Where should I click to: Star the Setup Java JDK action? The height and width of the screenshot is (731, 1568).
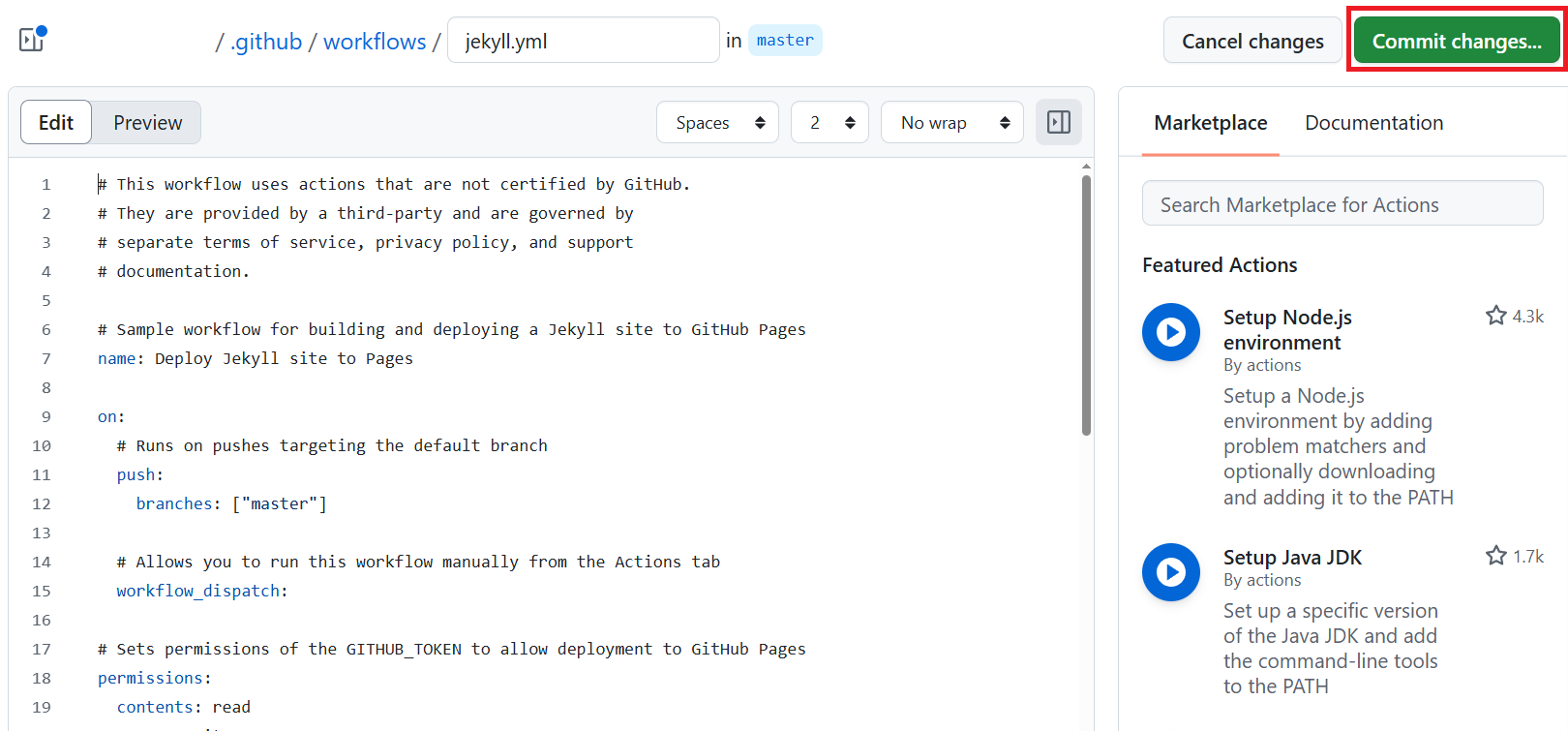(x=1496, y=556)
